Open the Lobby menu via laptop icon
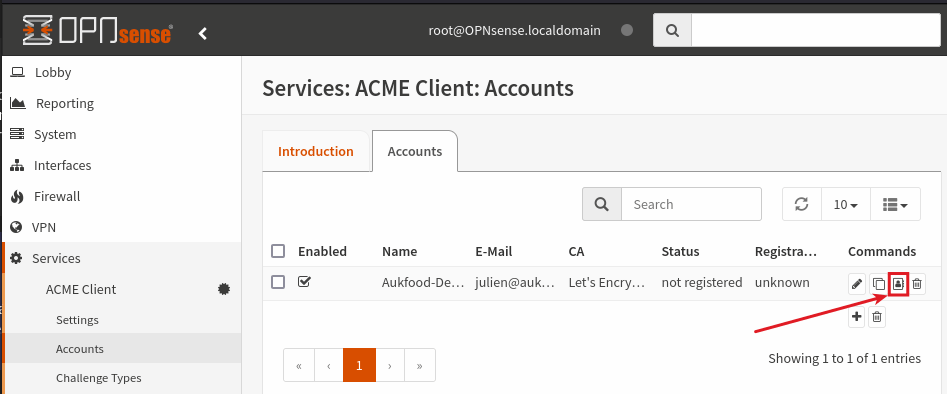 (x=18, y=73)
